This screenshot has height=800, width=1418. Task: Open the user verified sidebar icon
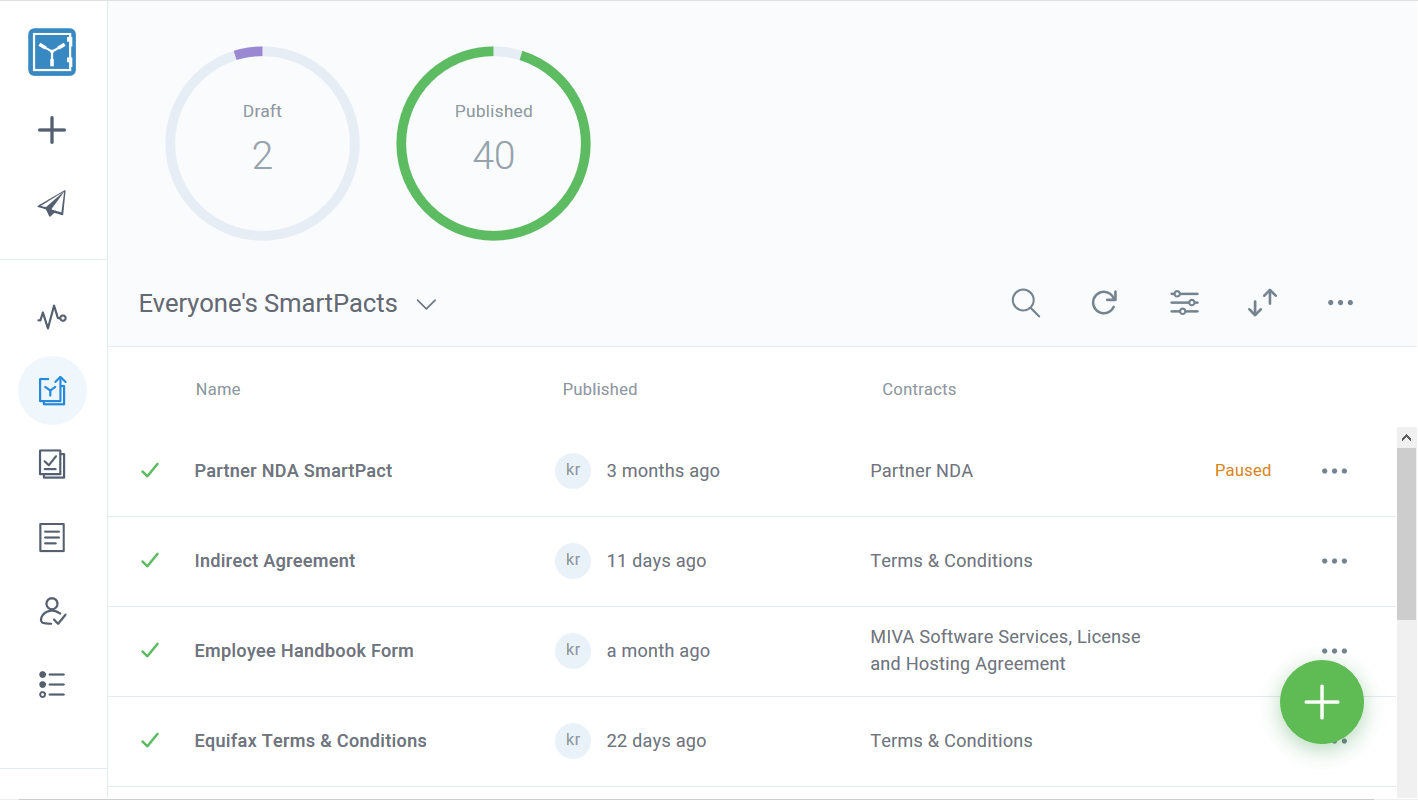click(x=52, y=611)
